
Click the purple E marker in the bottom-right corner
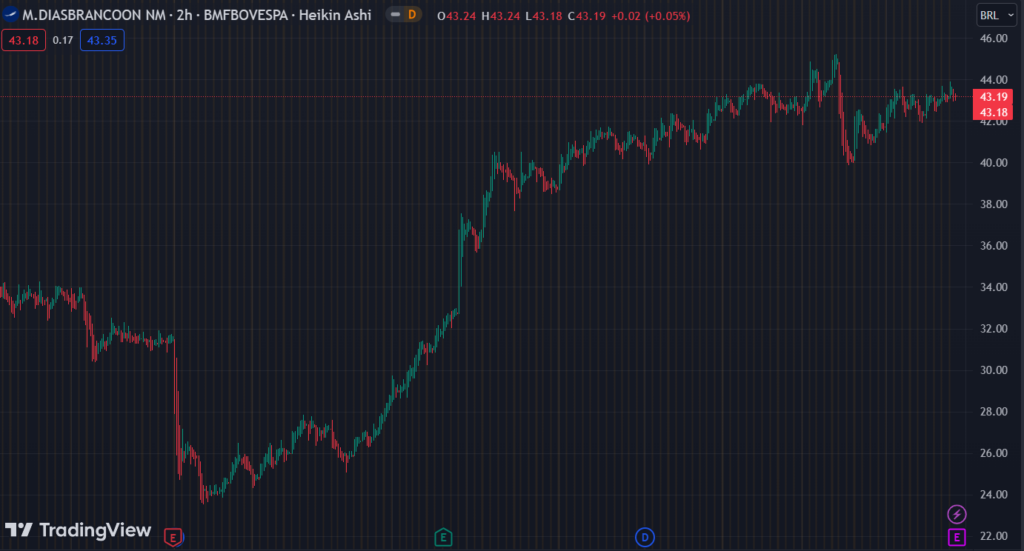pos(957,537)
